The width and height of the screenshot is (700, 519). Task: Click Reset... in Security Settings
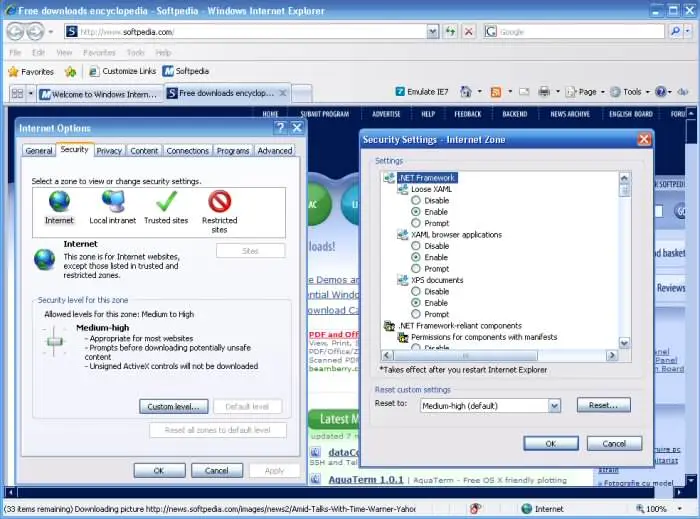click(x=604, y=405)
